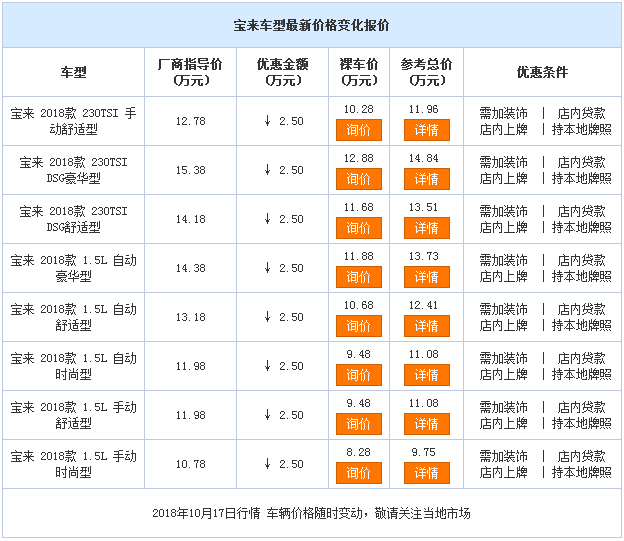Screen dimensions: 624x541
Task: Open 详情 for 1.5L 手动时尚型
Action: pyautogui.click(x=427, y=473)
